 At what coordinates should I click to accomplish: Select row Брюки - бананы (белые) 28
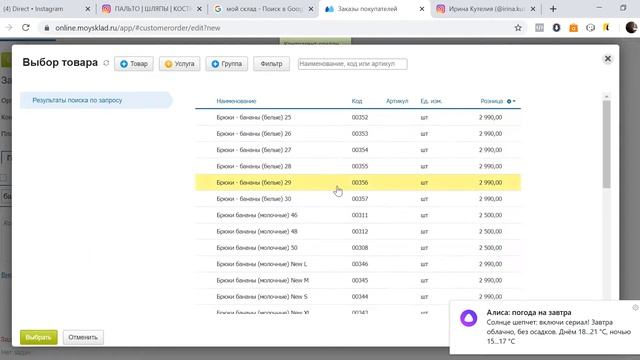pos(358,167)
